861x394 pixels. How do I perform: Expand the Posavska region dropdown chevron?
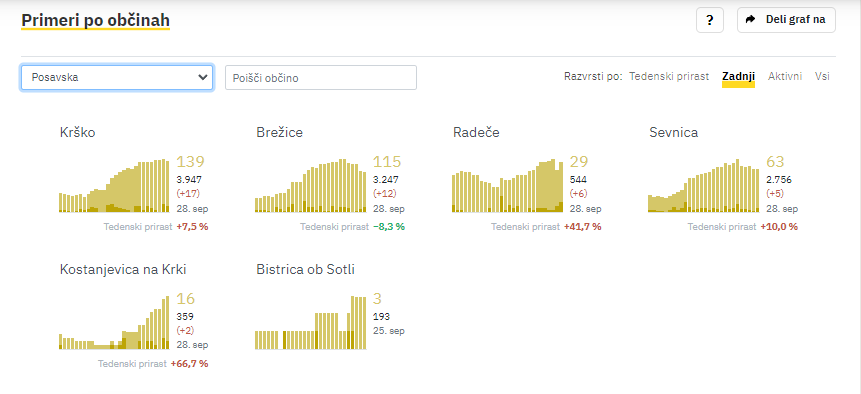coord(202,77)
